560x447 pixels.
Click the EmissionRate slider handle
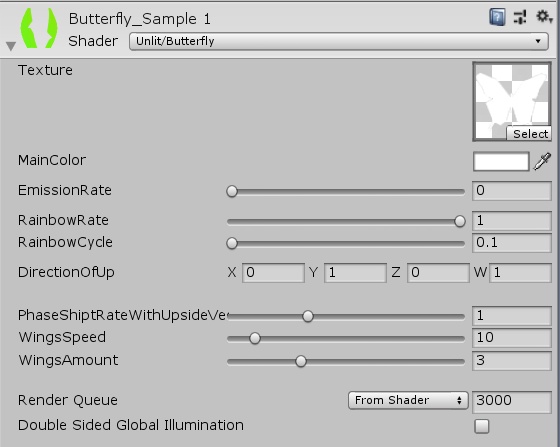tap(232, 191)
